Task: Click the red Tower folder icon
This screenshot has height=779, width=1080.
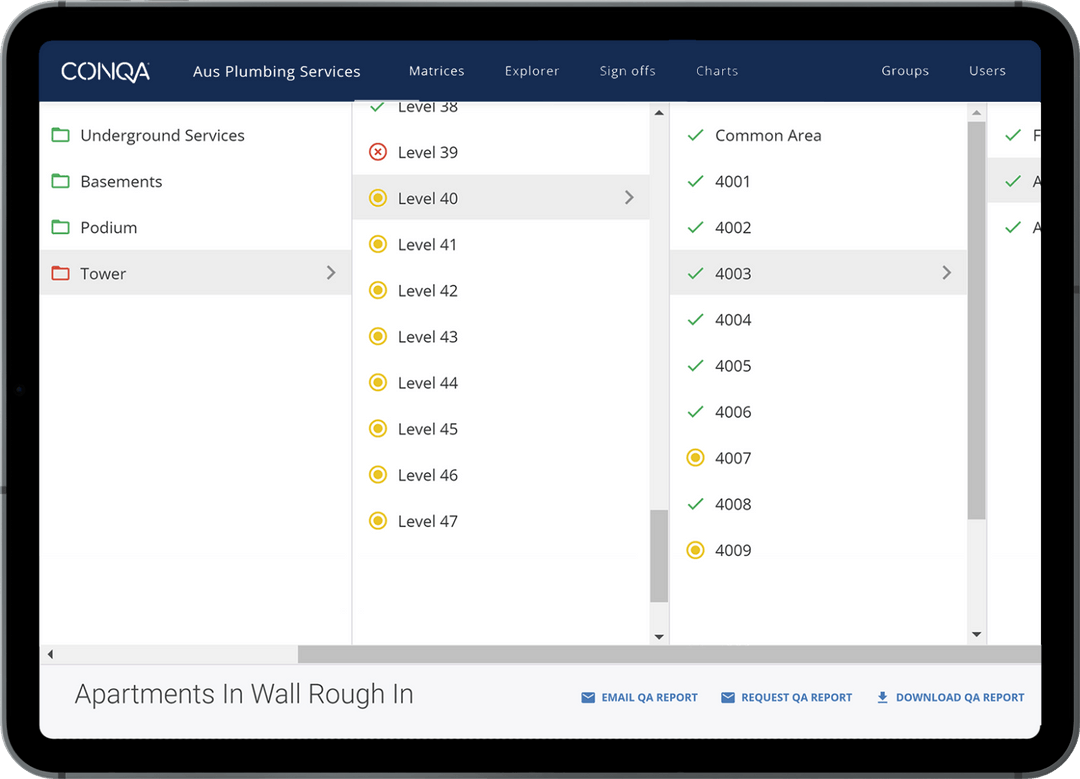Action: pyautogui.click(x=61, y=273)
